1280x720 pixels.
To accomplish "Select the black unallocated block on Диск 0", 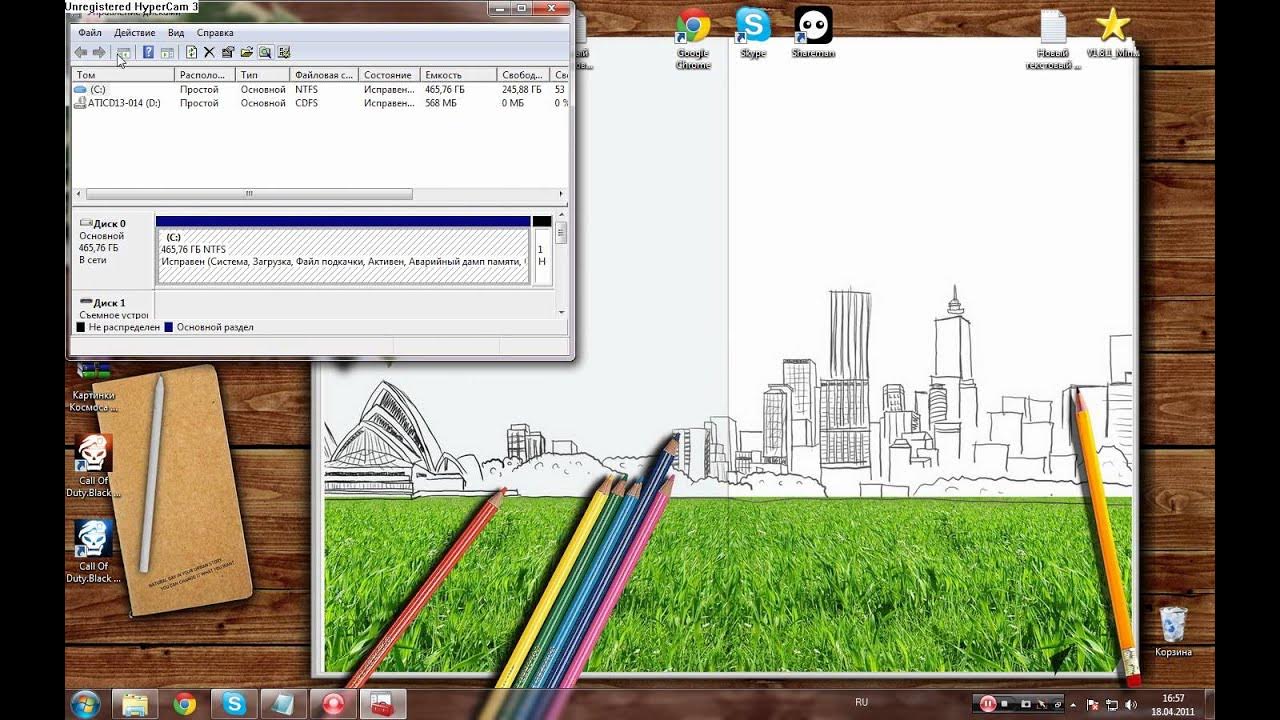I will point(542,250).
